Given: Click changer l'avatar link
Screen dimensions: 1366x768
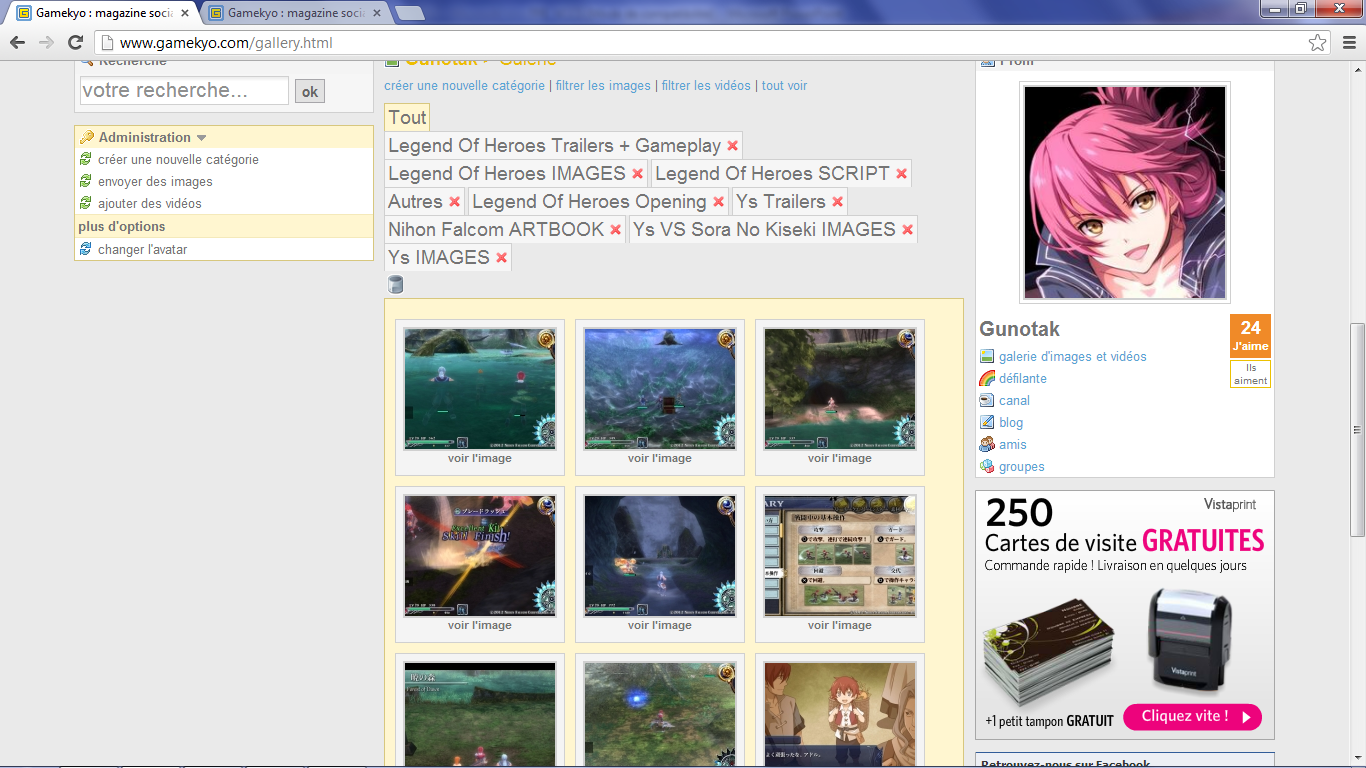Looking at the screenshot, I should 142,249.
